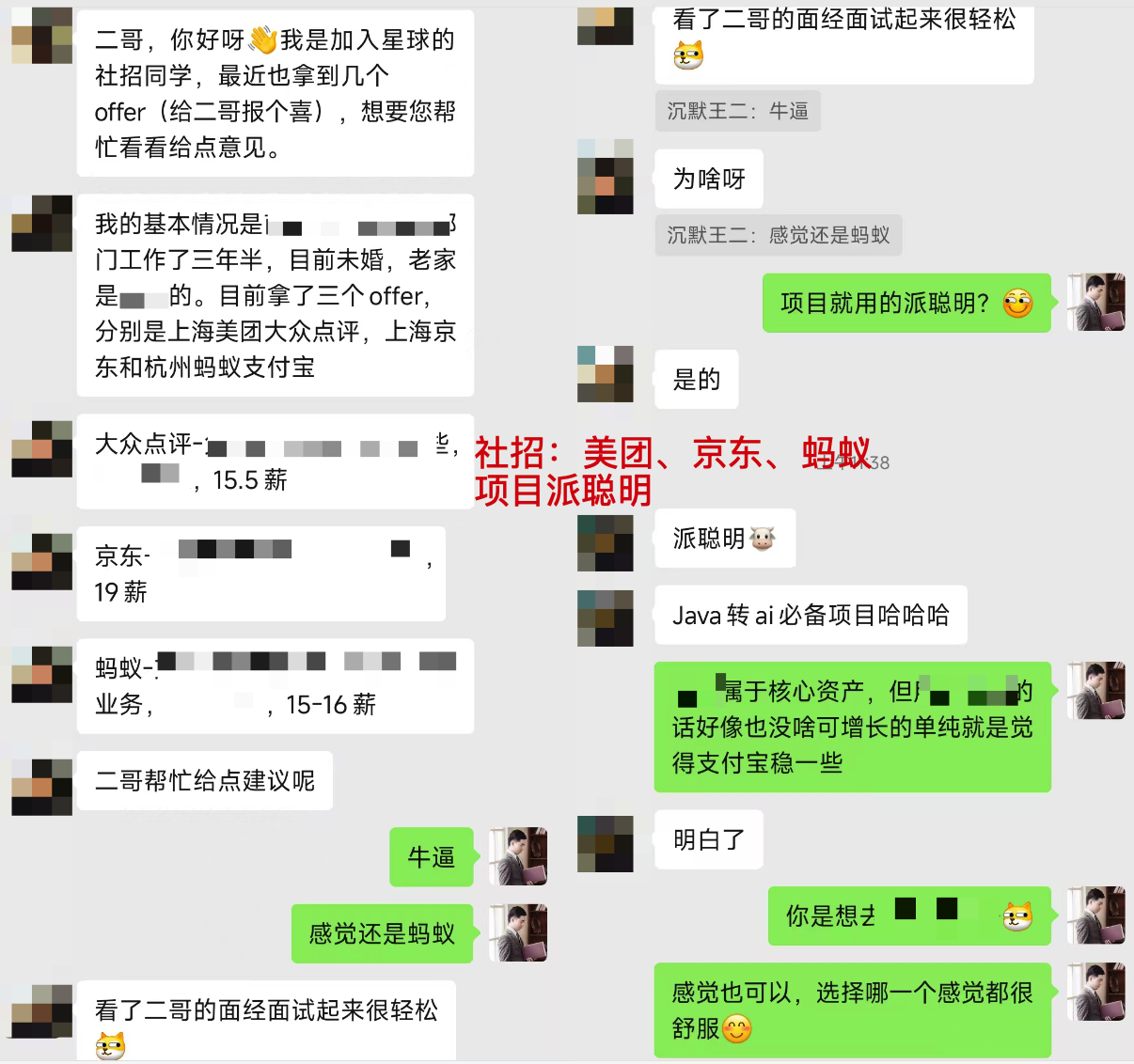Tap the smiling emoji in 感觉也可以 message

(x=737, y=1029)
